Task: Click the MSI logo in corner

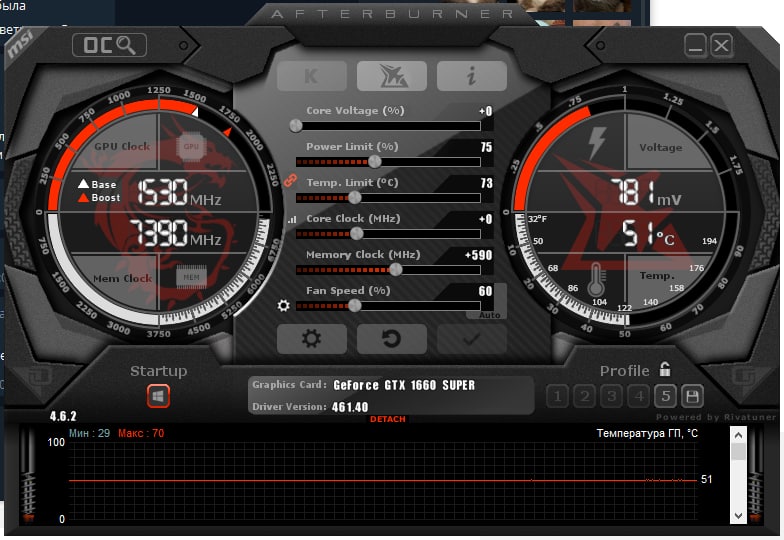Action: coord(20,44)
